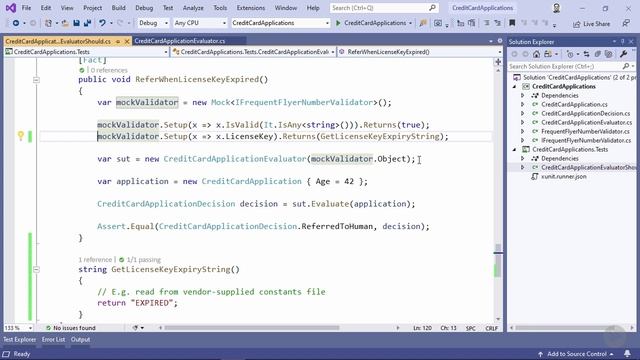The height and width of the screenshot is (360, 640).
Task: Toggle pin on CreditCardApplicat...EvaluatorShould.cs tab
Action: click(x=118, y=41)
